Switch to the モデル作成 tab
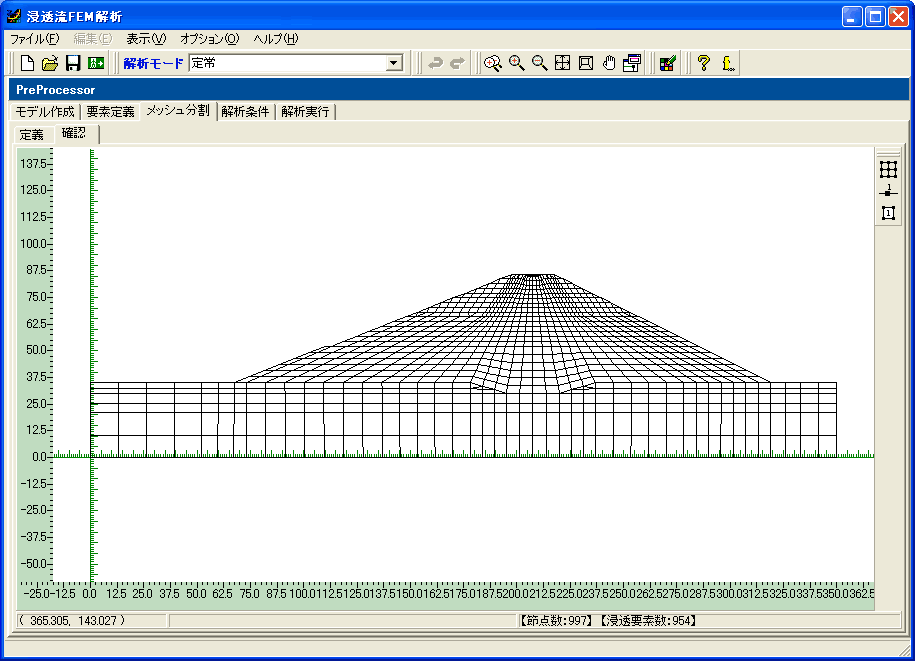This screenshot has width=915, height=661. (x=45, y=111)
